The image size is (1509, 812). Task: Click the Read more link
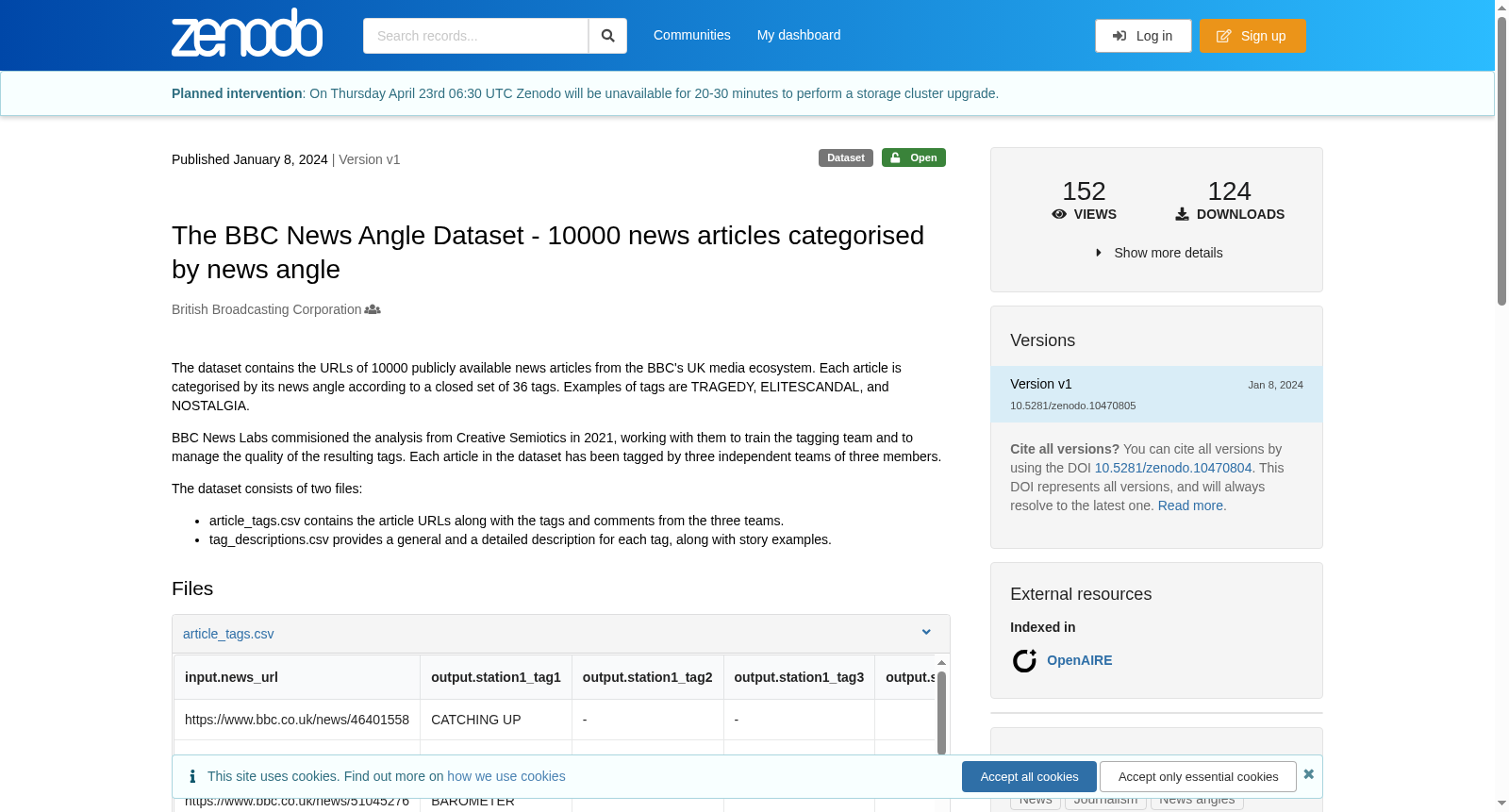(x=1190, y=505)
